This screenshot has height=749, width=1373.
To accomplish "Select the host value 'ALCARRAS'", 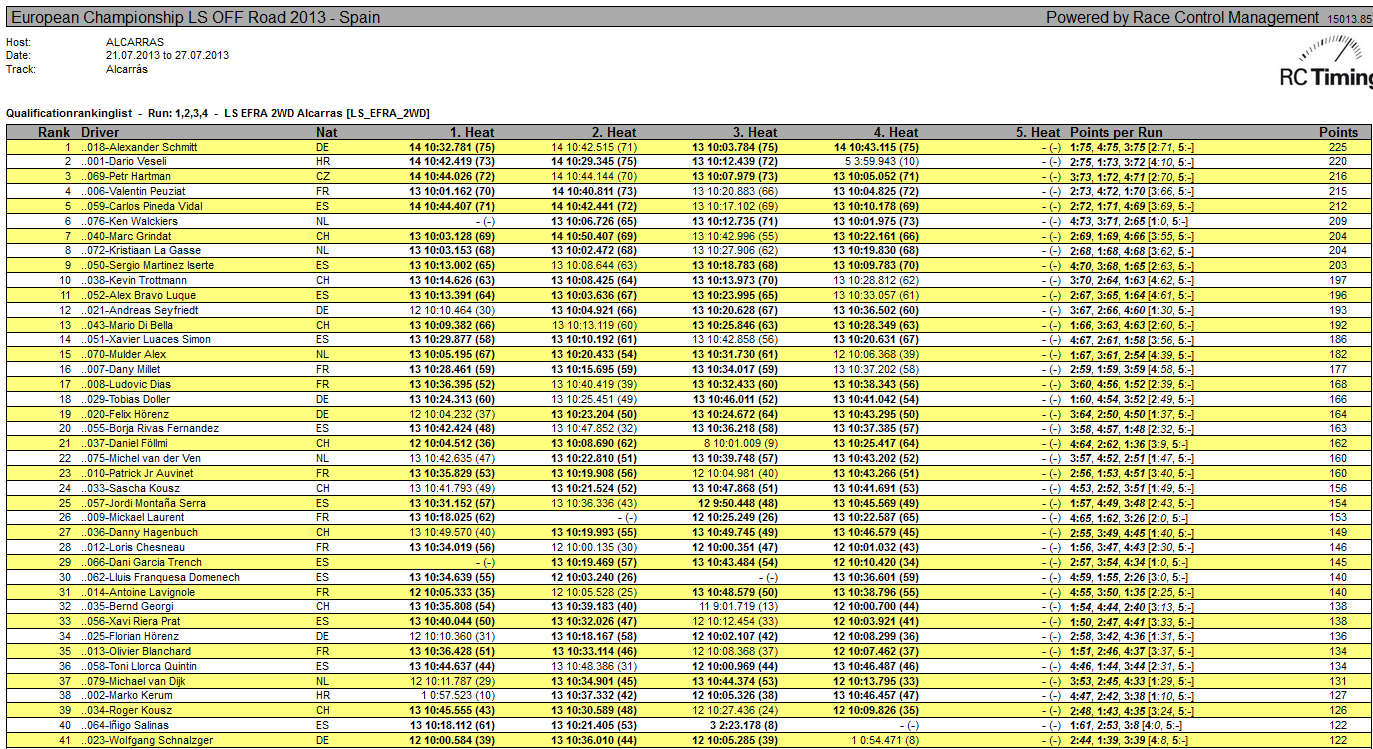I will point(135,42).
